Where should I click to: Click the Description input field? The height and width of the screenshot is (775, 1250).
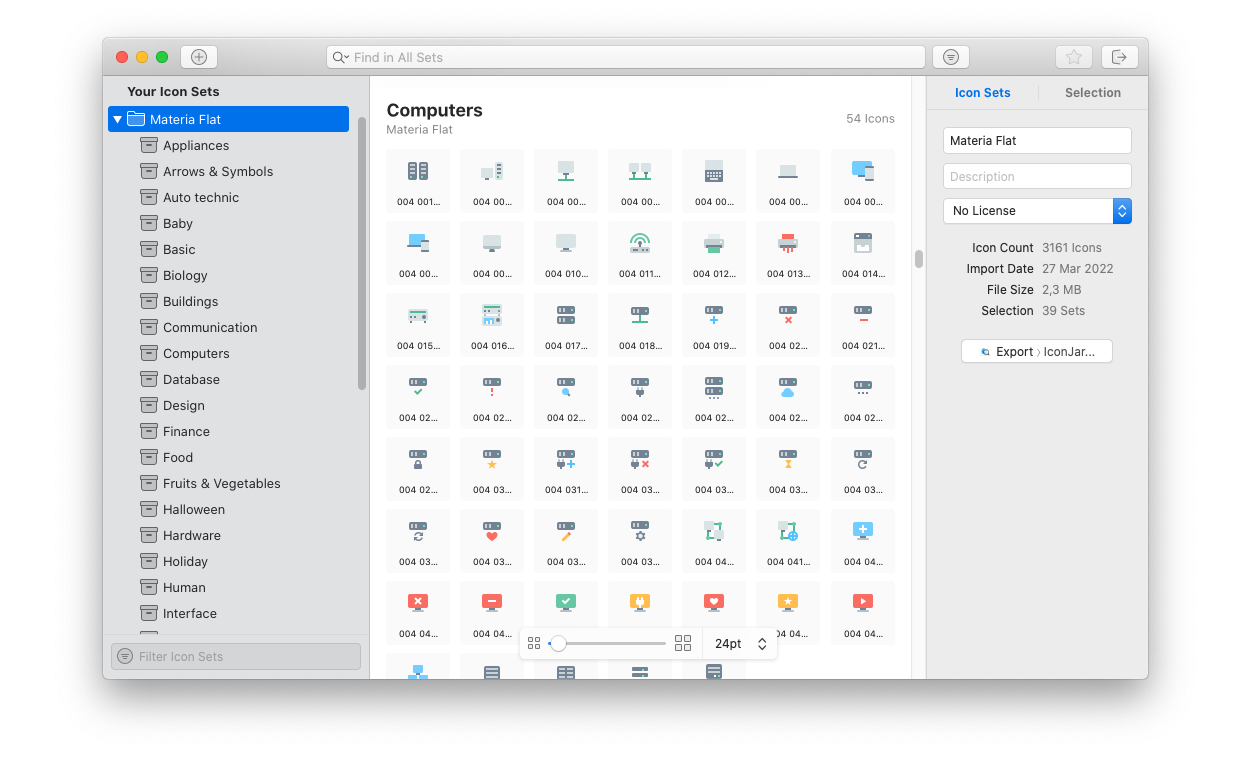pyautogui.click(x=1037, y=176)
